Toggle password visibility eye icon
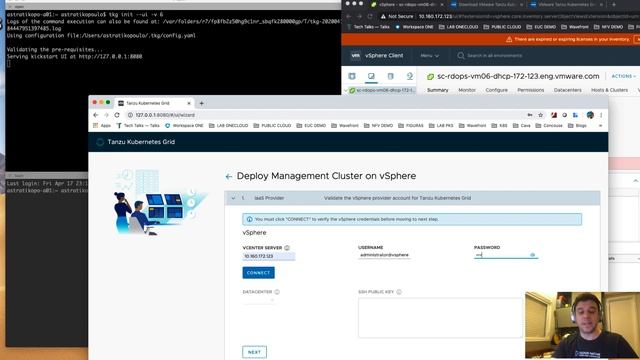The height and width of the screenshot is (360, 640). point(532,255)
